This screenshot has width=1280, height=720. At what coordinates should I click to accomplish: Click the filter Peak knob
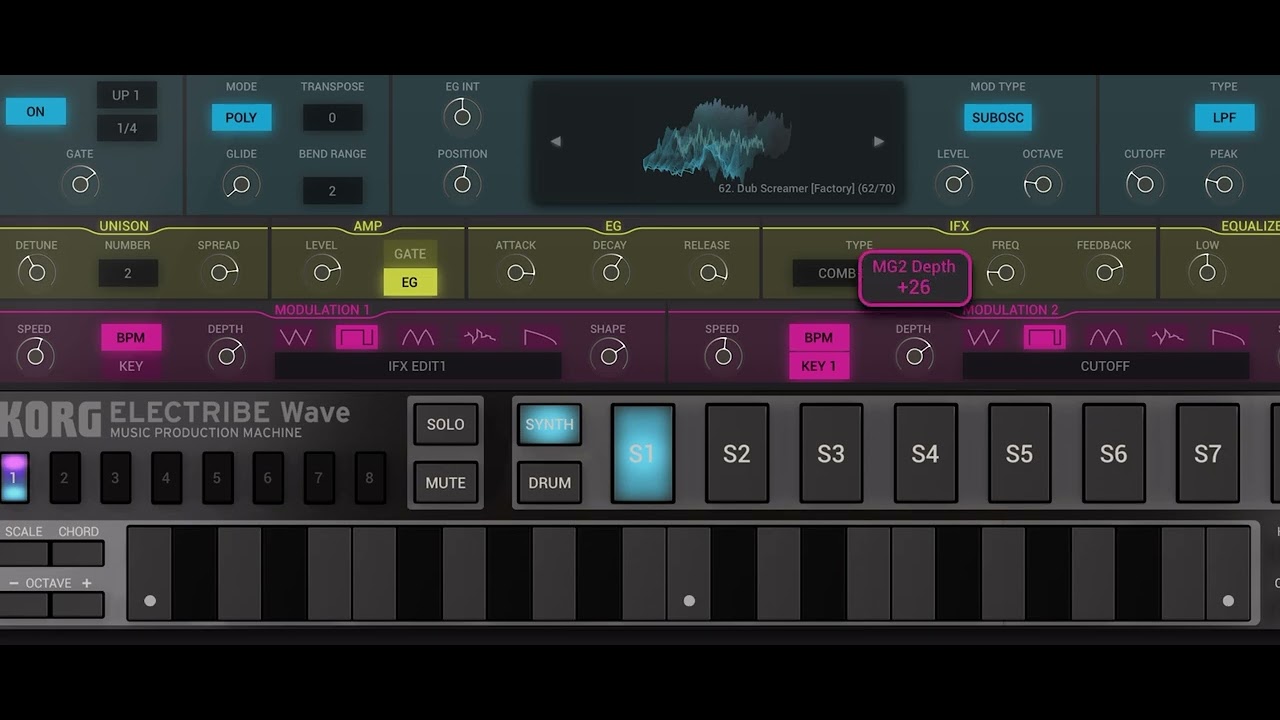(1223, 183)
